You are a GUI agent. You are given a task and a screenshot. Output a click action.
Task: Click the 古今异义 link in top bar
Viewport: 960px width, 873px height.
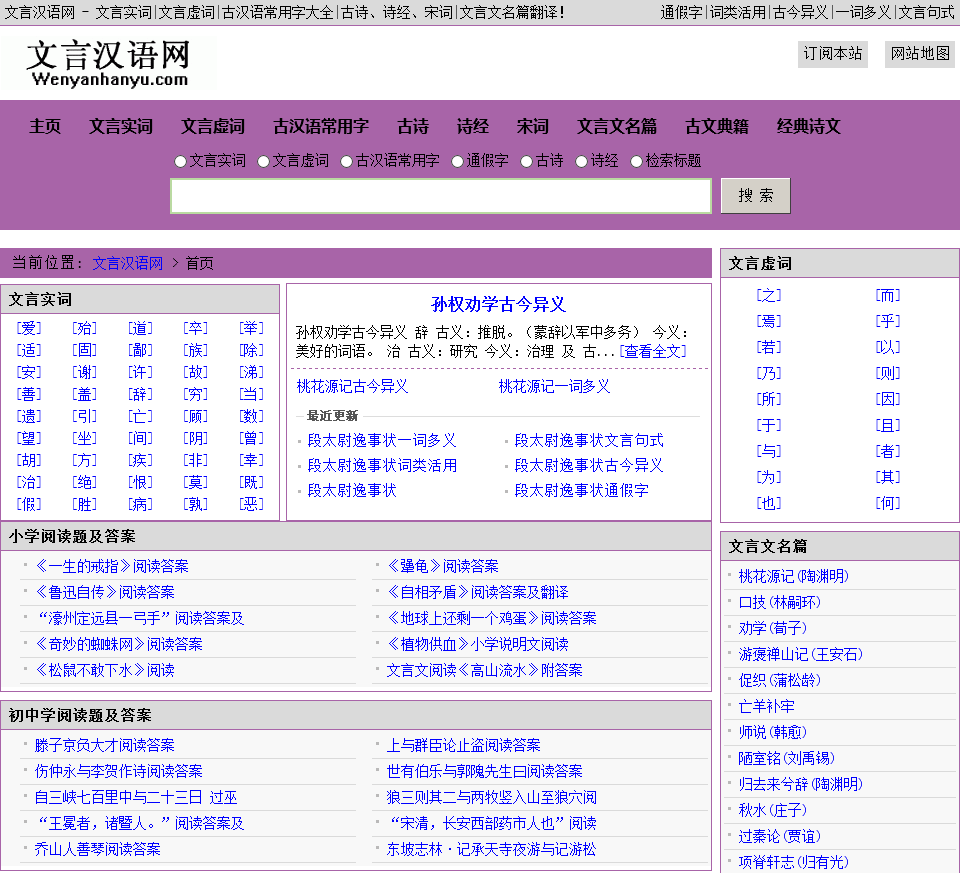[801, 12]
